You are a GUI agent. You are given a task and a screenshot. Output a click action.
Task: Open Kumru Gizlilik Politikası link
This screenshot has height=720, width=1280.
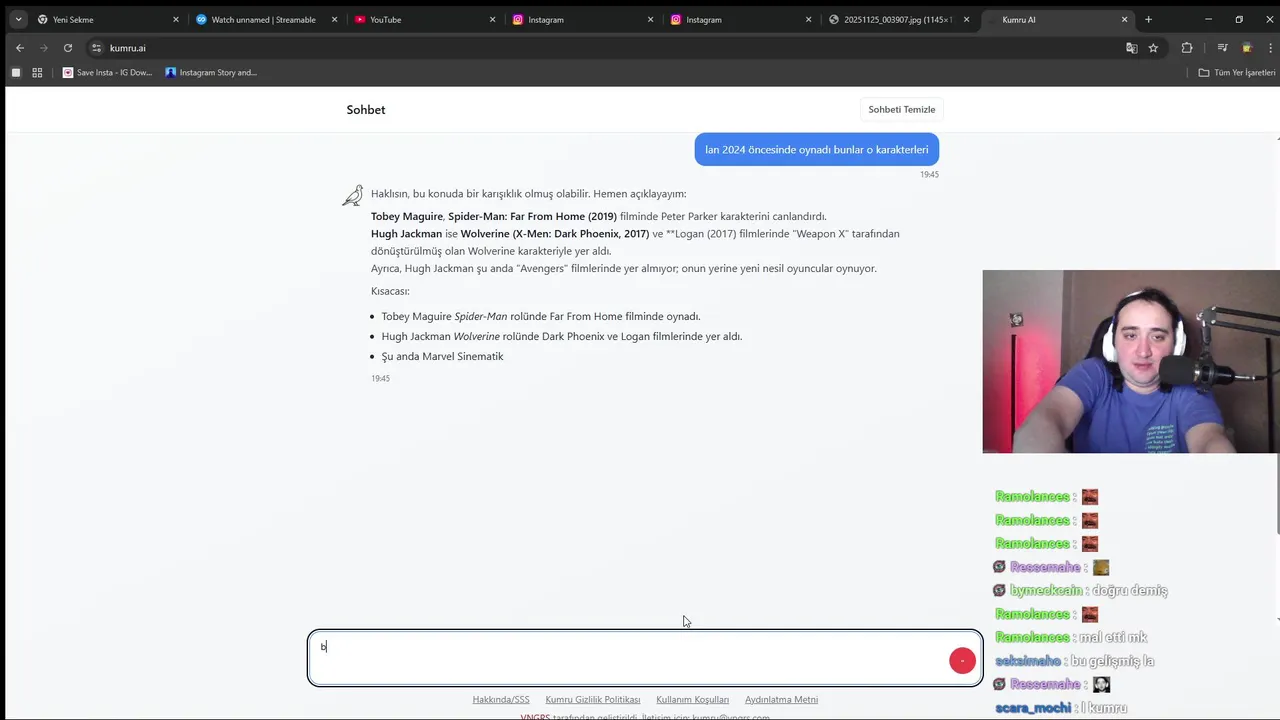[x=593, y=699]
